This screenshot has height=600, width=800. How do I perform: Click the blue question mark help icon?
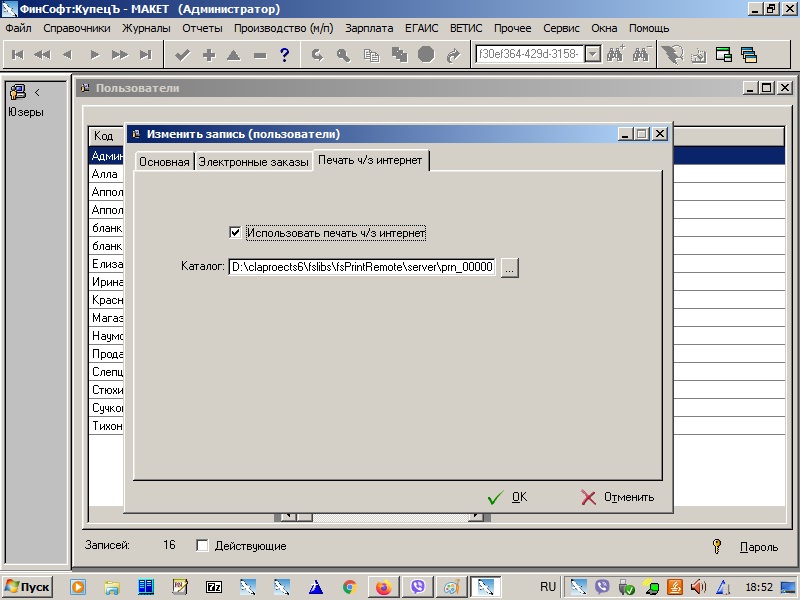[x=285, y=55]
